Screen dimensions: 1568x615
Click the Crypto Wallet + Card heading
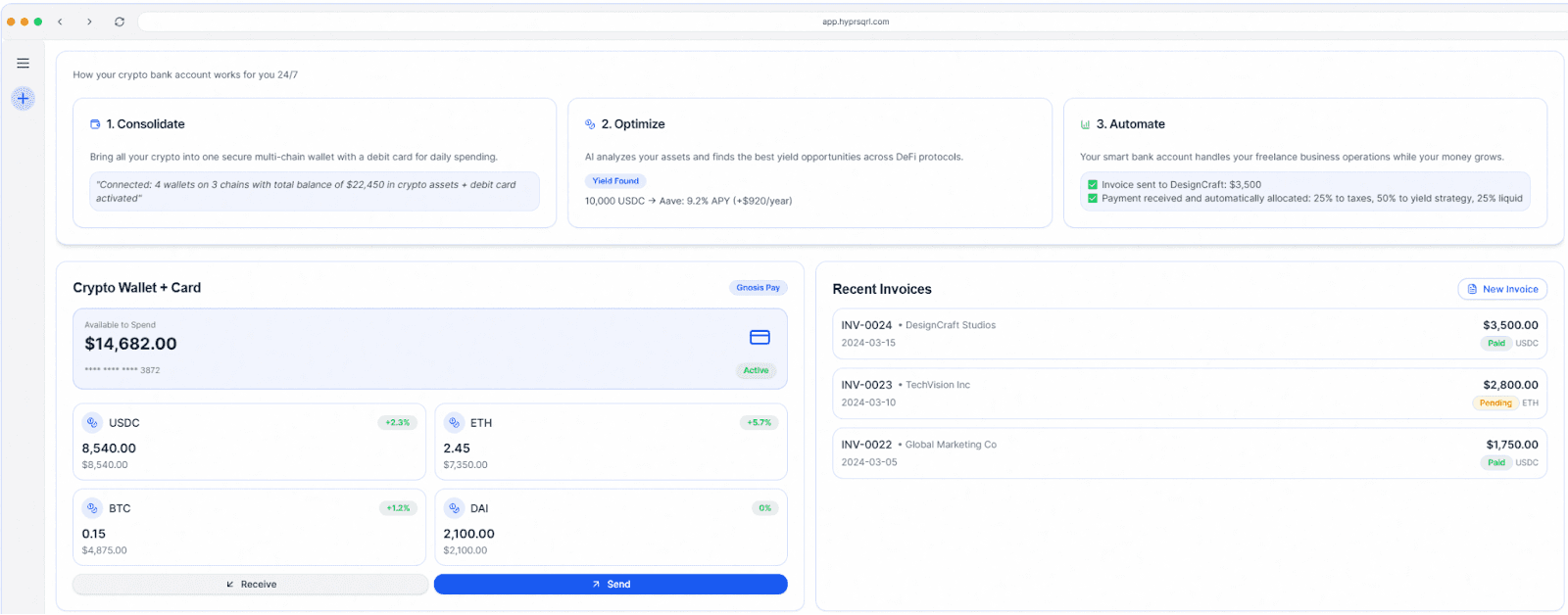[x=137, y=288]
